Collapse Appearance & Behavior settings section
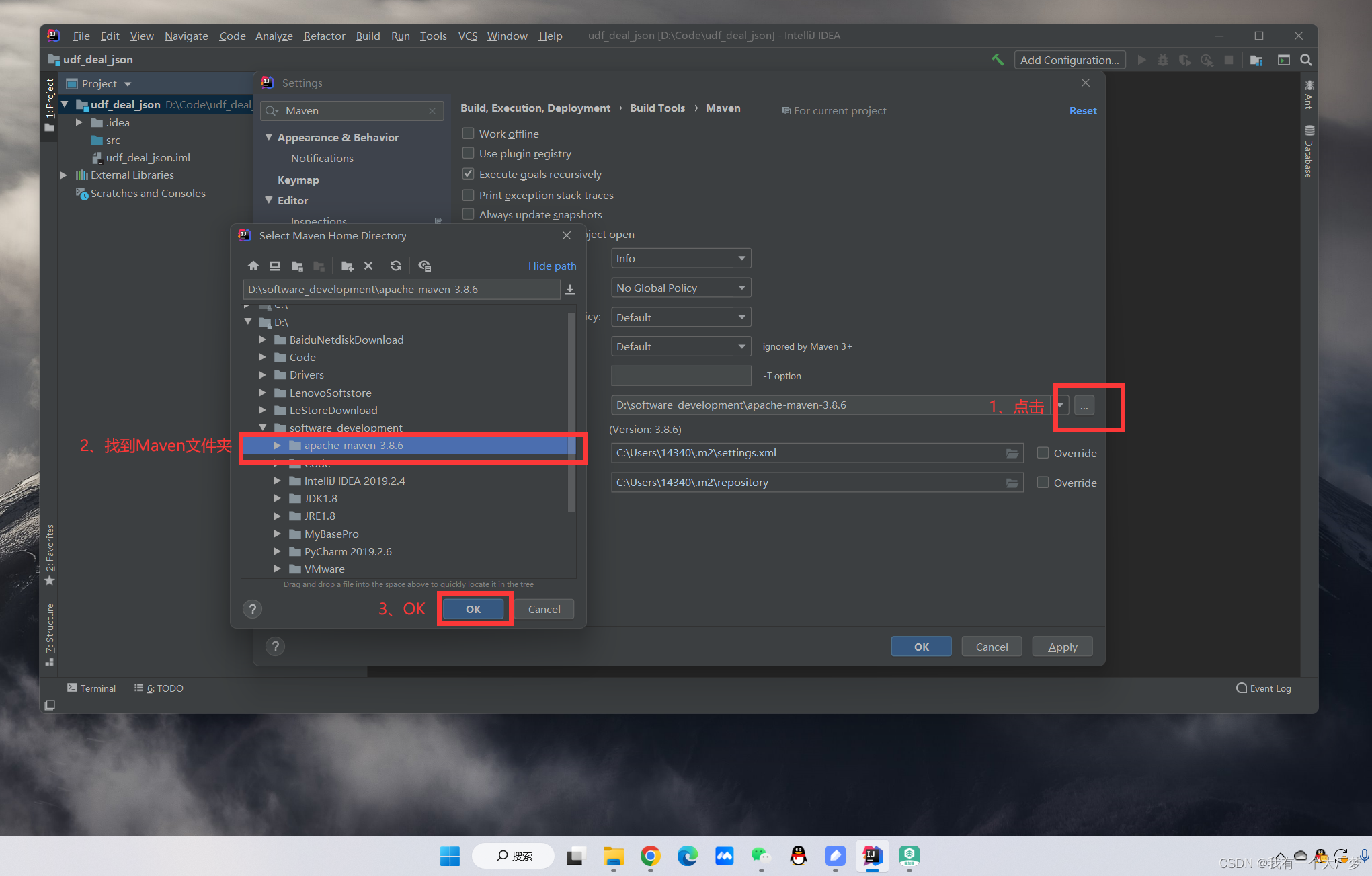 269,137
